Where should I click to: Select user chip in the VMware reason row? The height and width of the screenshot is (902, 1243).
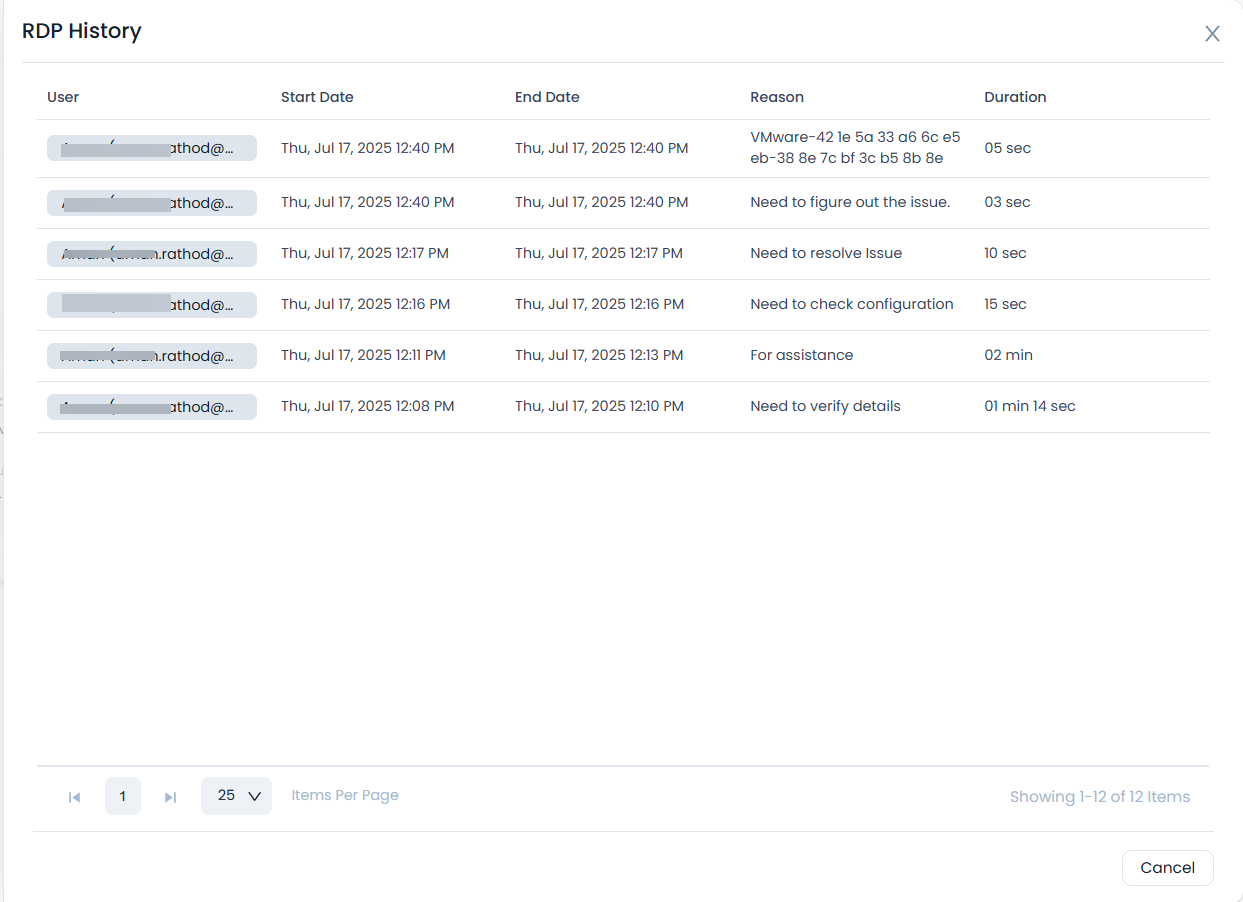click(152, 148)
